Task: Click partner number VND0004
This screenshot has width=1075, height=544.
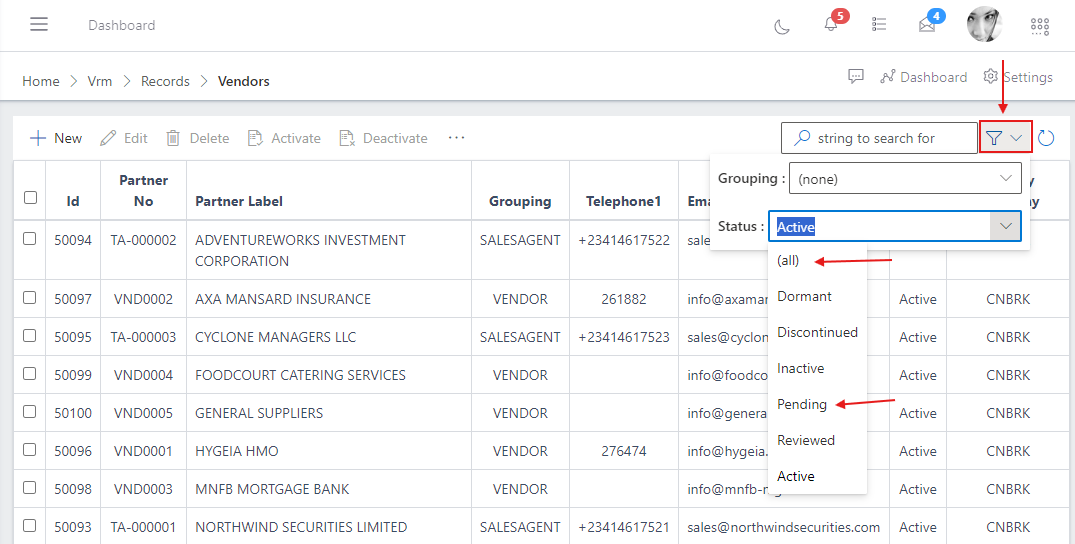Action: pyautogui.click(x=143, y=375)
